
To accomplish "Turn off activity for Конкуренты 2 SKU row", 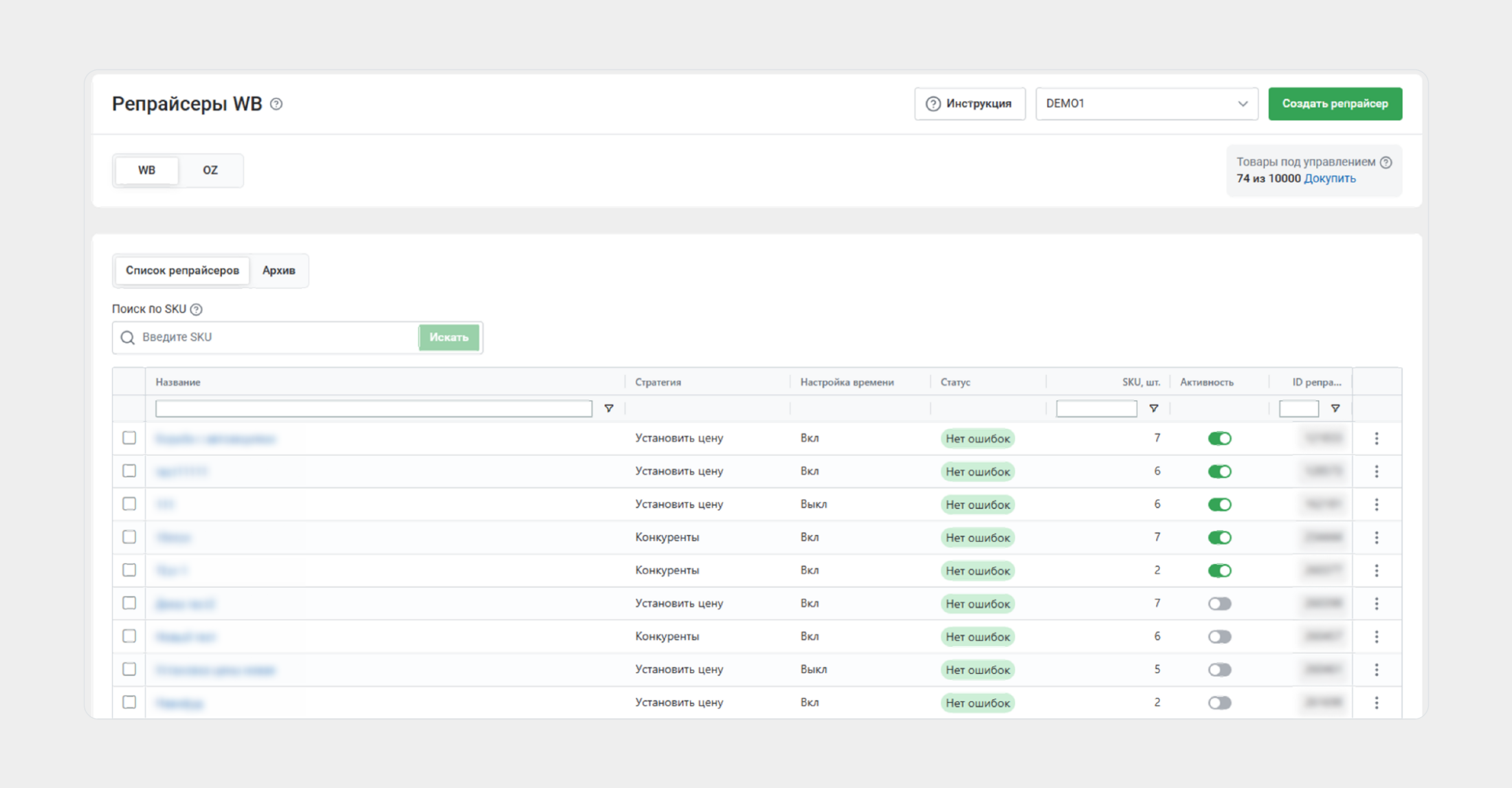I will (1220, 571).
